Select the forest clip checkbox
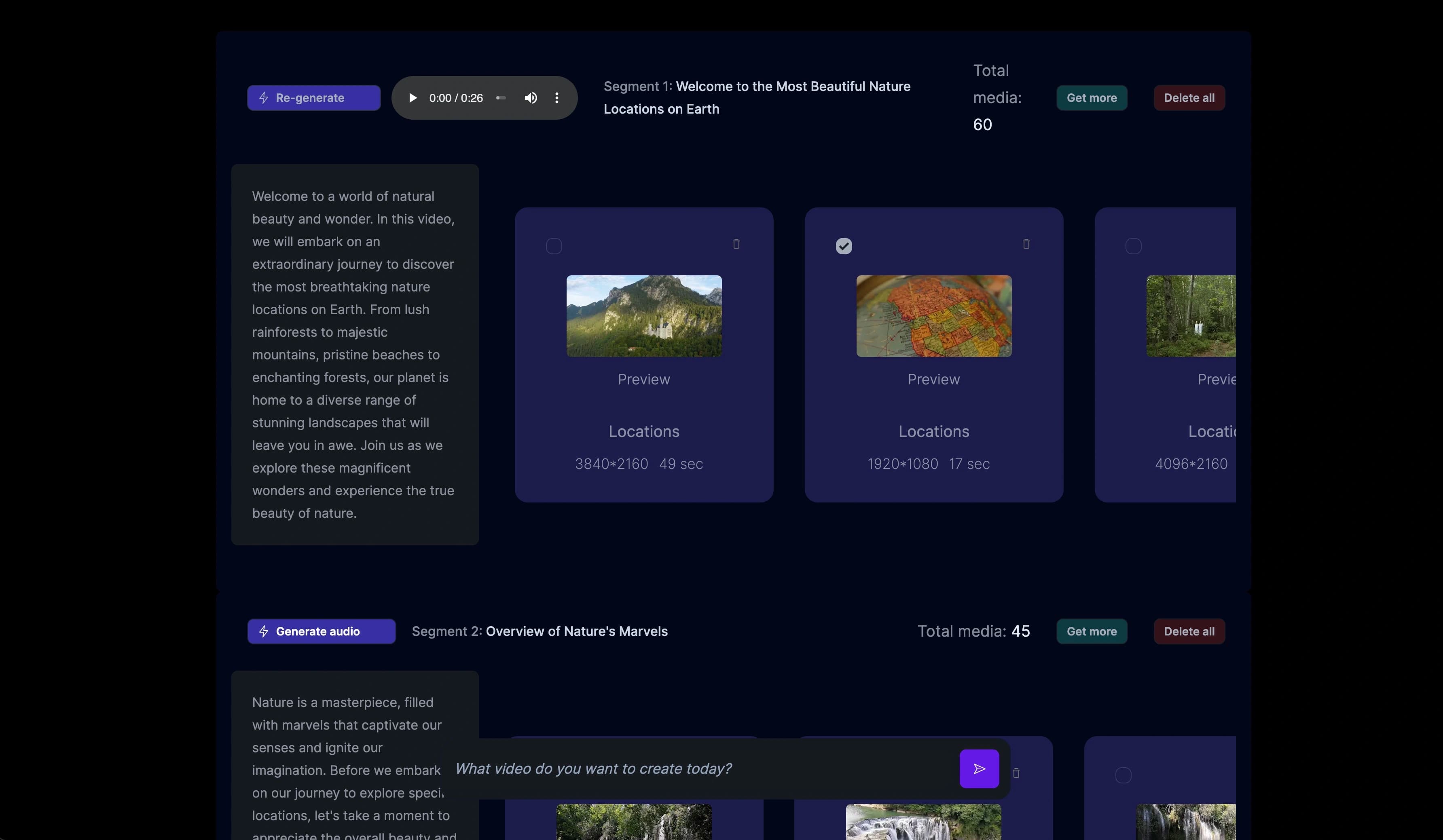 pyautogui.click(x=1133, y=246)
